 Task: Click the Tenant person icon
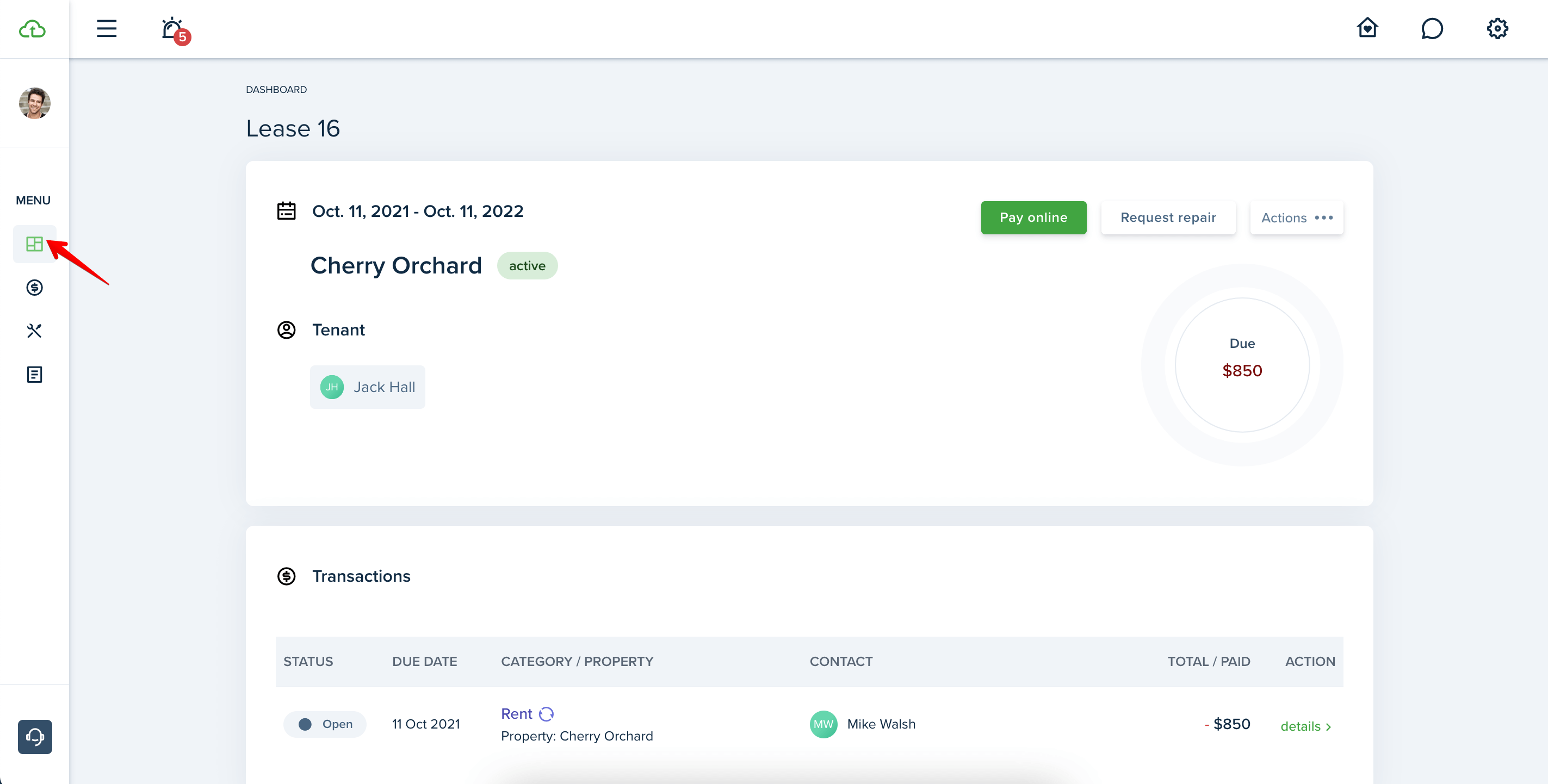pos(286,330)
